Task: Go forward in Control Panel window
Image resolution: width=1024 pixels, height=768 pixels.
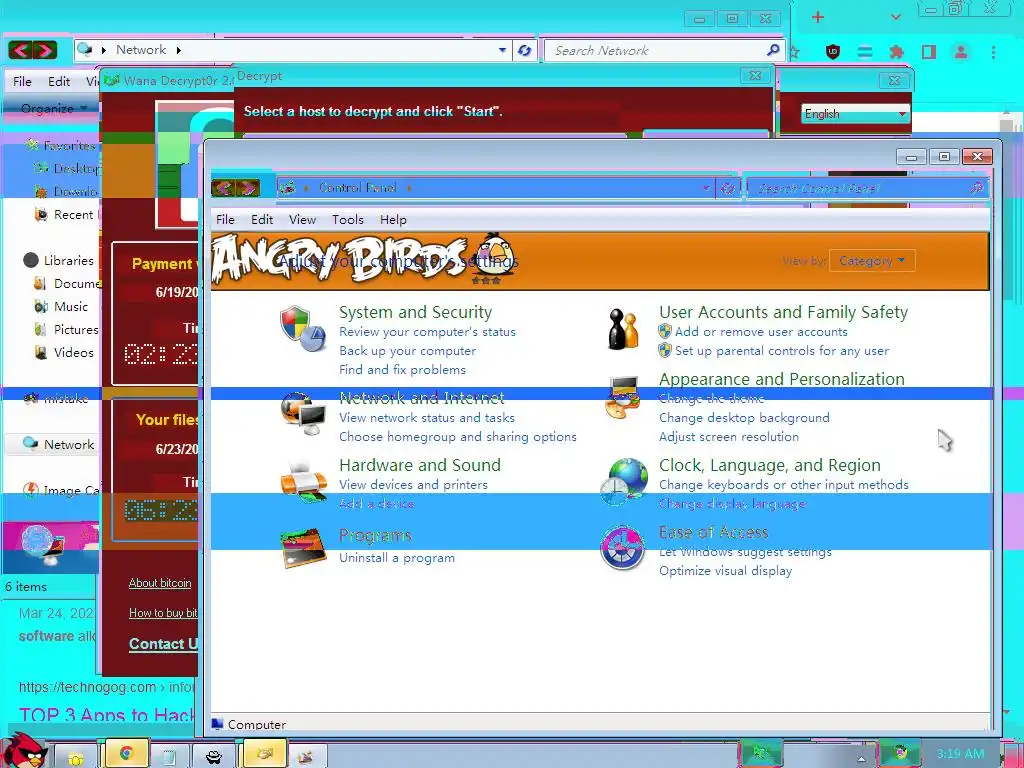Action: click(248, 188)
